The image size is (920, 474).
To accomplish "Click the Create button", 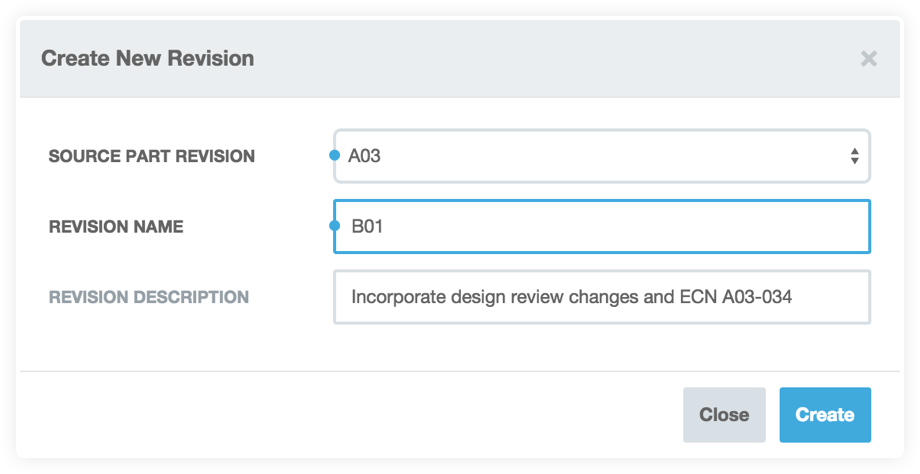I will coord(825,415).
